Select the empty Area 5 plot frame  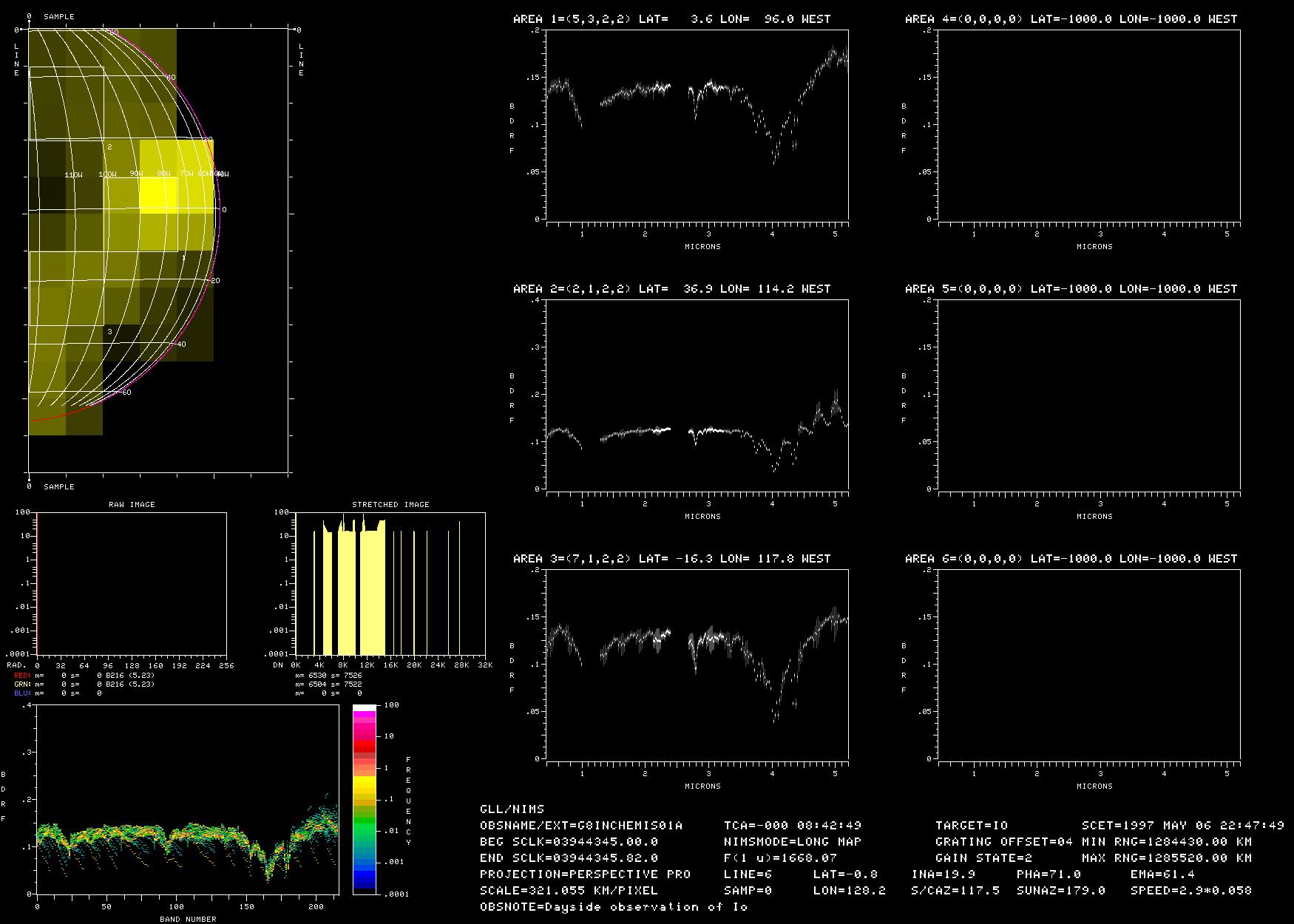tap(1088, 395)
